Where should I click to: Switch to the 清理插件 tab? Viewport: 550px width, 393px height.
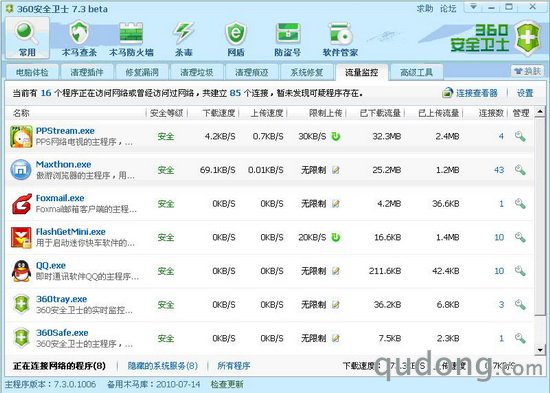[87, 72]
